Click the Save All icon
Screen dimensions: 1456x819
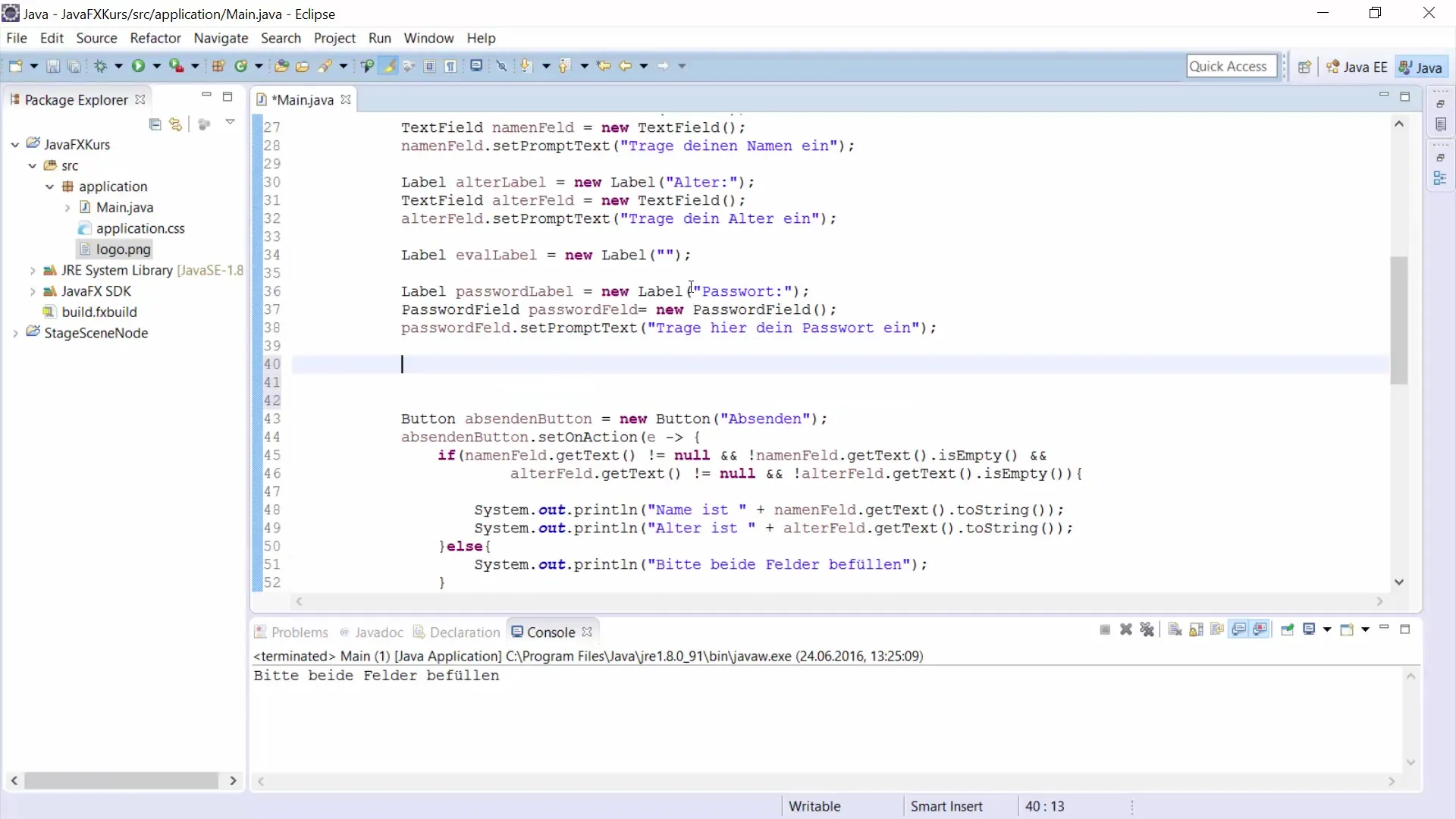pos(74,66)
